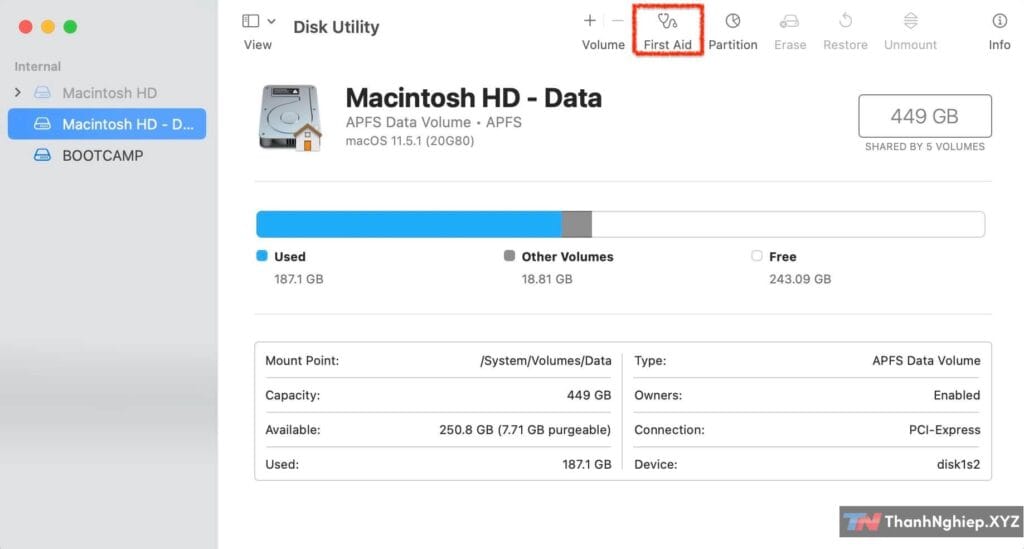Add a volume with the plus icon

[590, 21]
